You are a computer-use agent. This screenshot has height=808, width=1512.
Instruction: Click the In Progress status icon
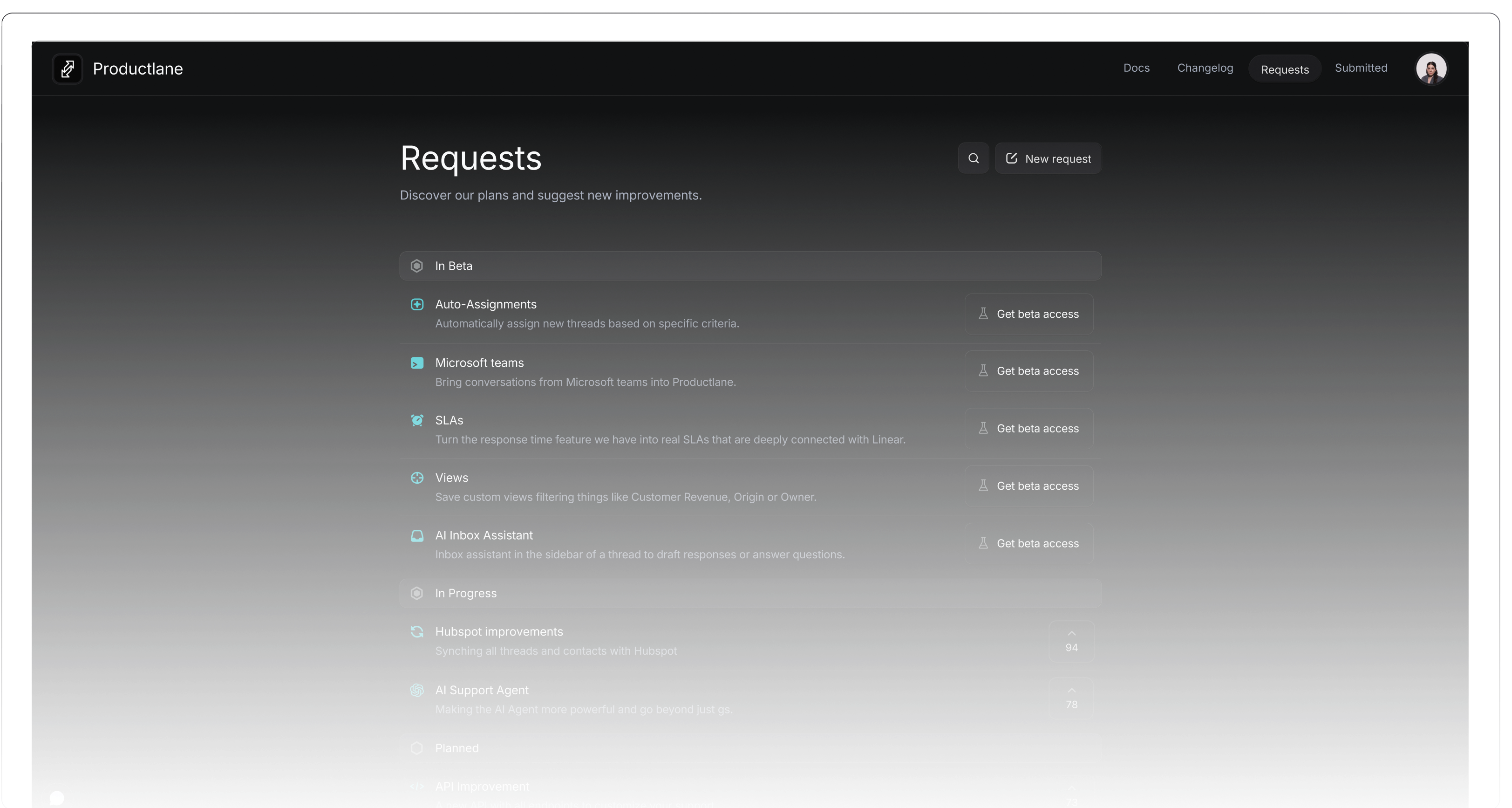pos(417,593)
